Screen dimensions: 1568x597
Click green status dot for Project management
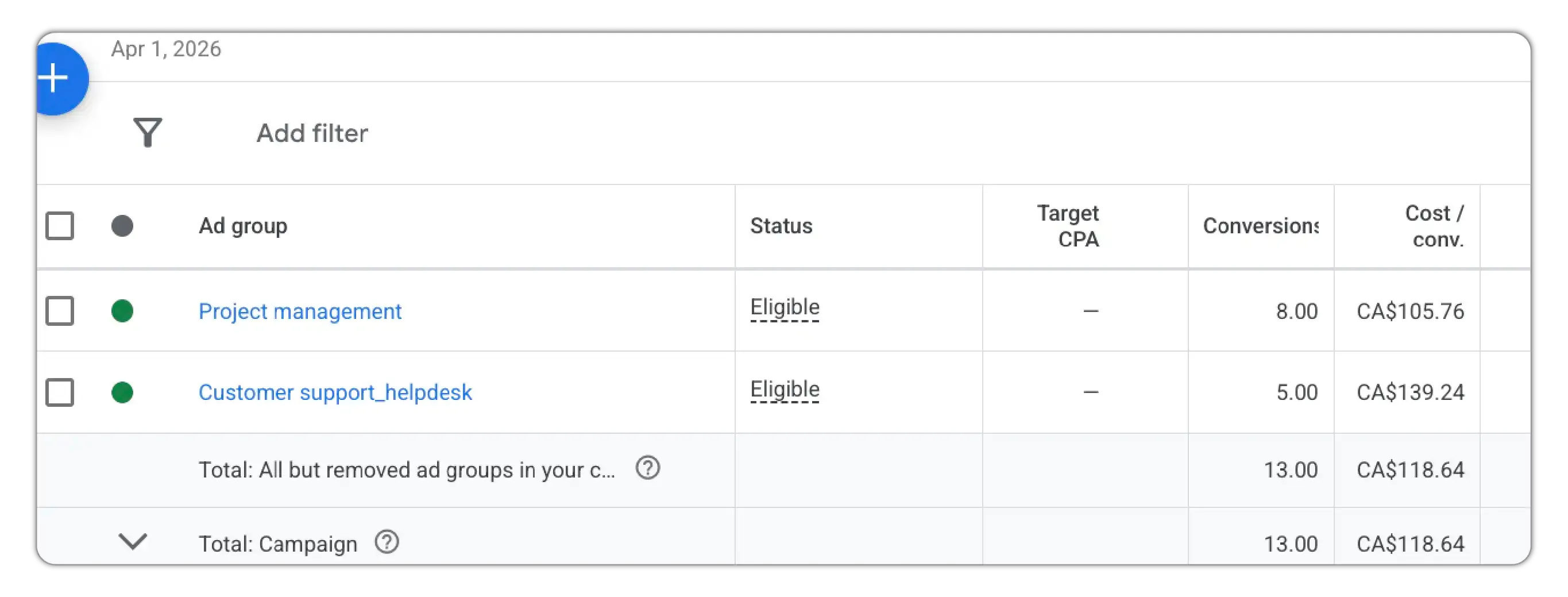point(122,311)
